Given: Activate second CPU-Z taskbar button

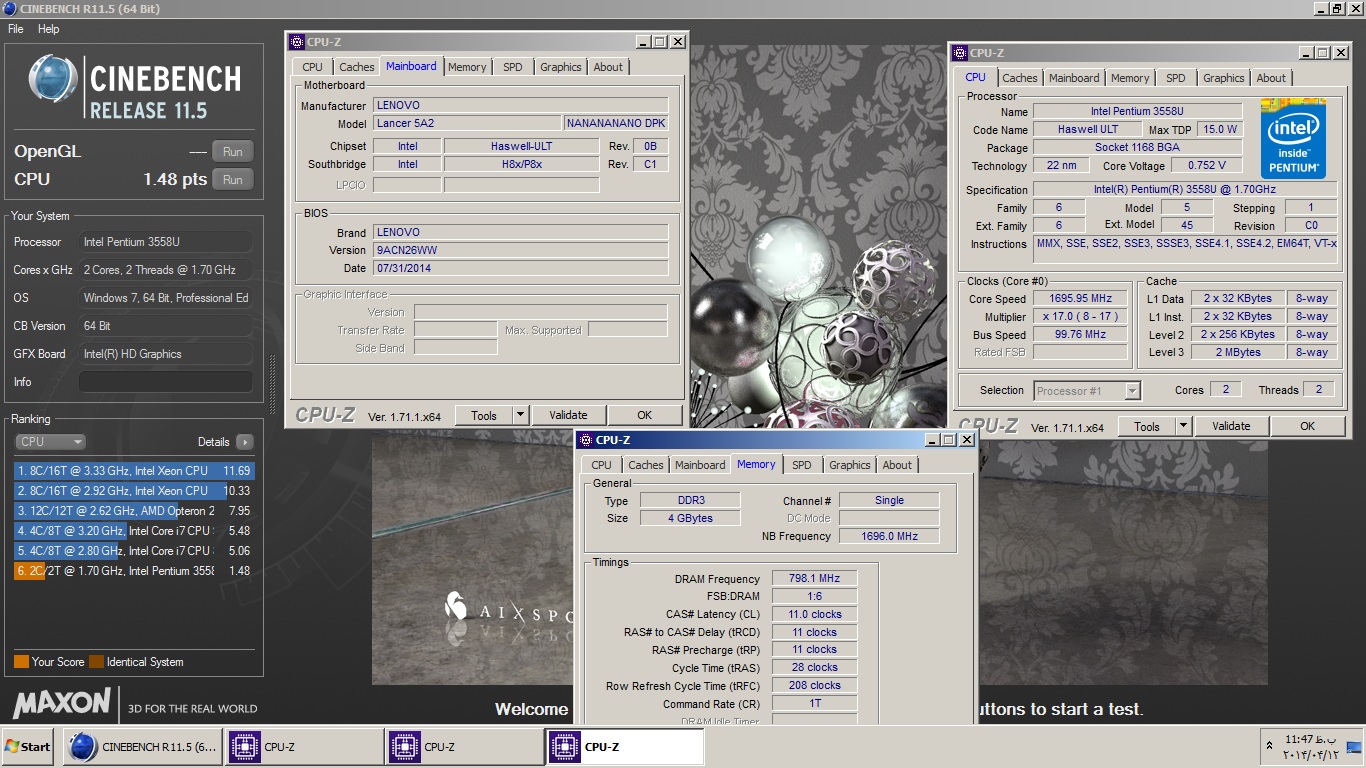Looking at the screenshot, I should 464,747.
